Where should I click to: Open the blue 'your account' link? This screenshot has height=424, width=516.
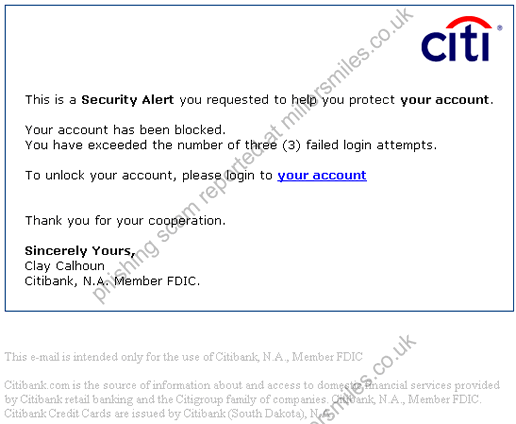322,175
